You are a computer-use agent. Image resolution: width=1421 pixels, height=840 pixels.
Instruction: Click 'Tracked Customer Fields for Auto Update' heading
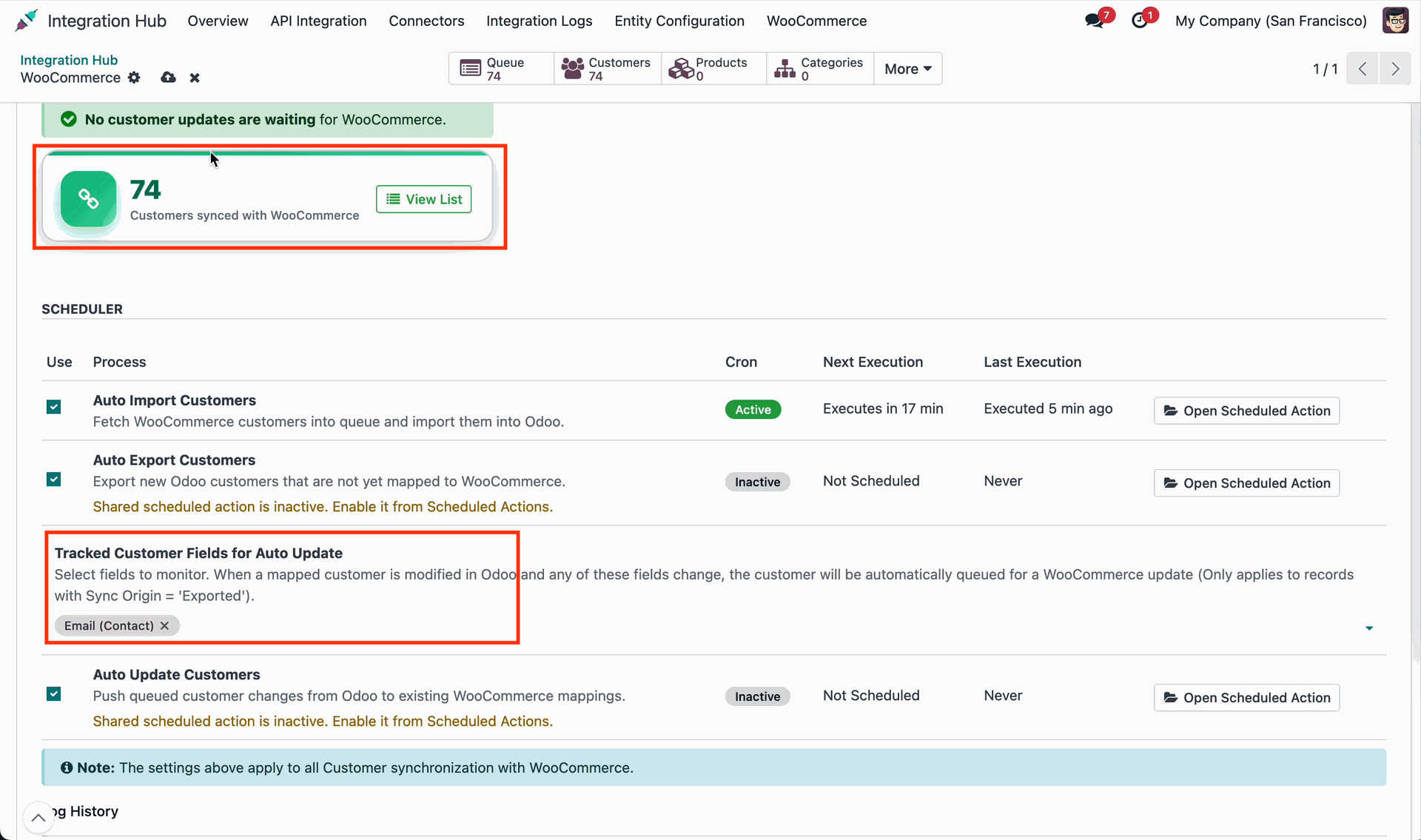click(x=198, y=554)
